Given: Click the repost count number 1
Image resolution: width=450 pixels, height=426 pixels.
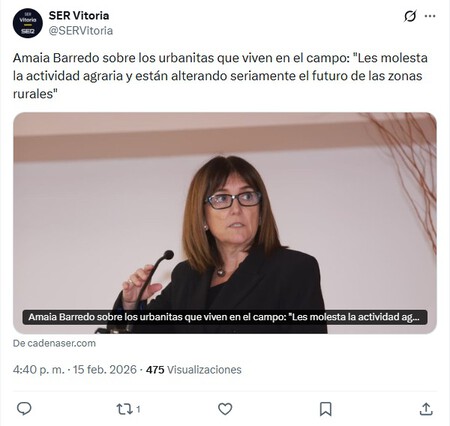Looking at the screenshot, I should pos(138,409).
